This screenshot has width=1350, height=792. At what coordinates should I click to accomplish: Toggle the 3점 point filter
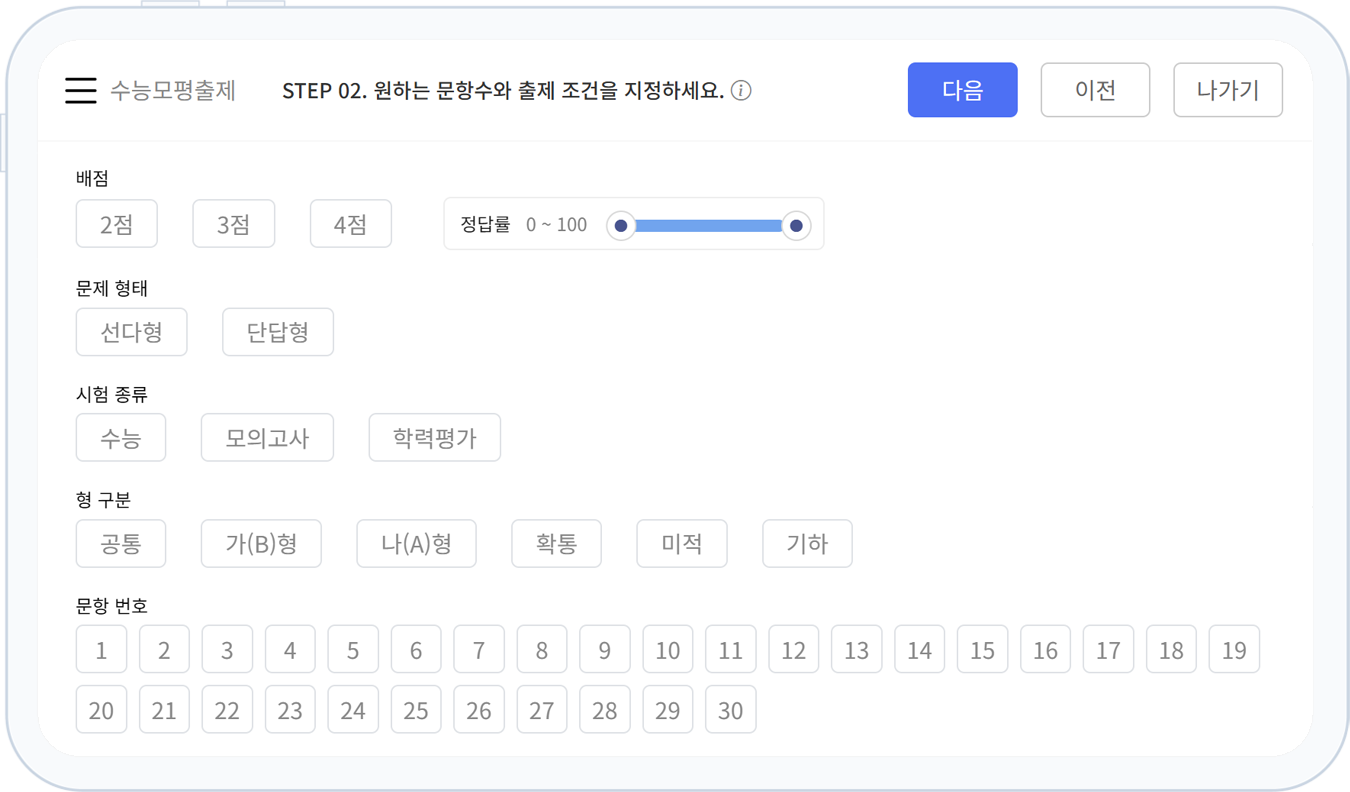click(x=233, y=223)
